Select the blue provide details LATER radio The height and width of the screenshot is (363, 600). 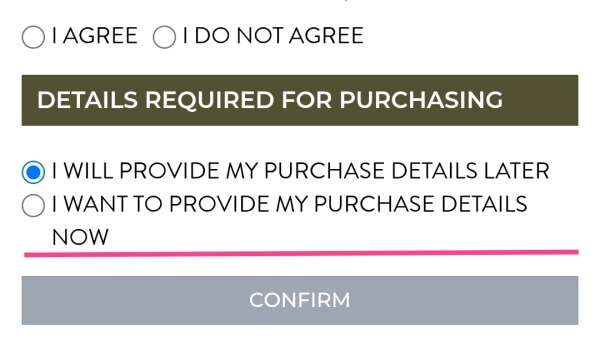click(x=33, y=172)
